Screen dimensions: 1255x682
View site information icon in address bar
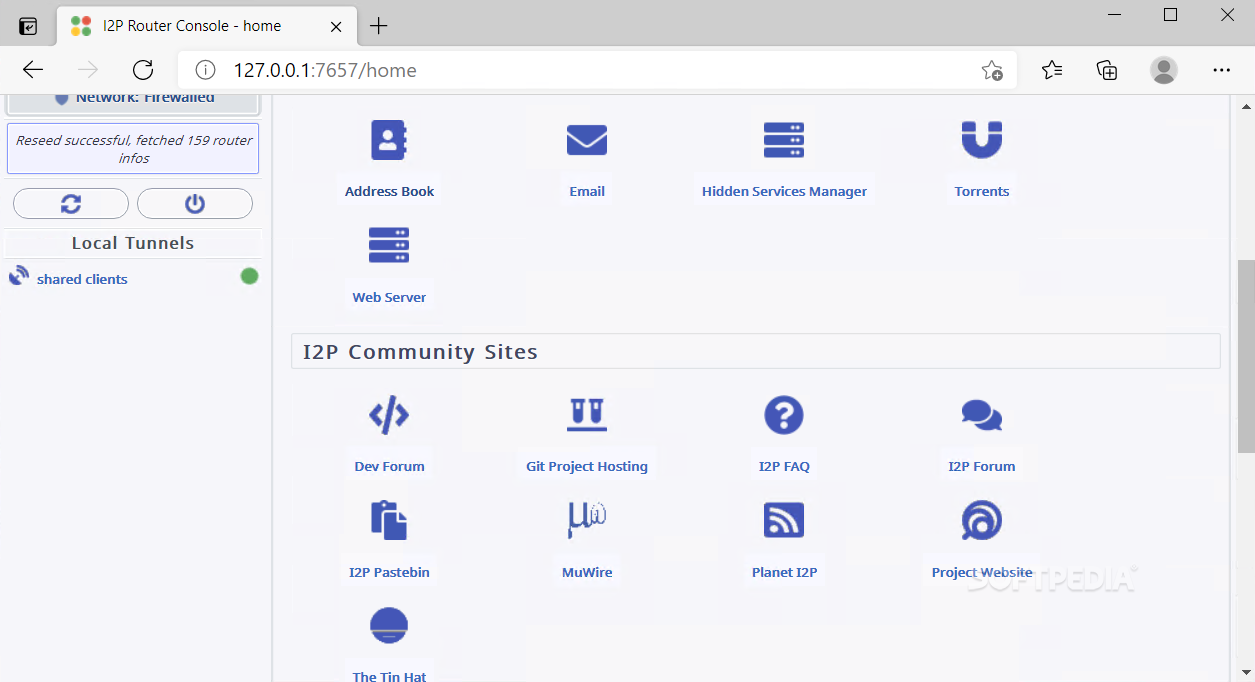(x=205, y=70)
